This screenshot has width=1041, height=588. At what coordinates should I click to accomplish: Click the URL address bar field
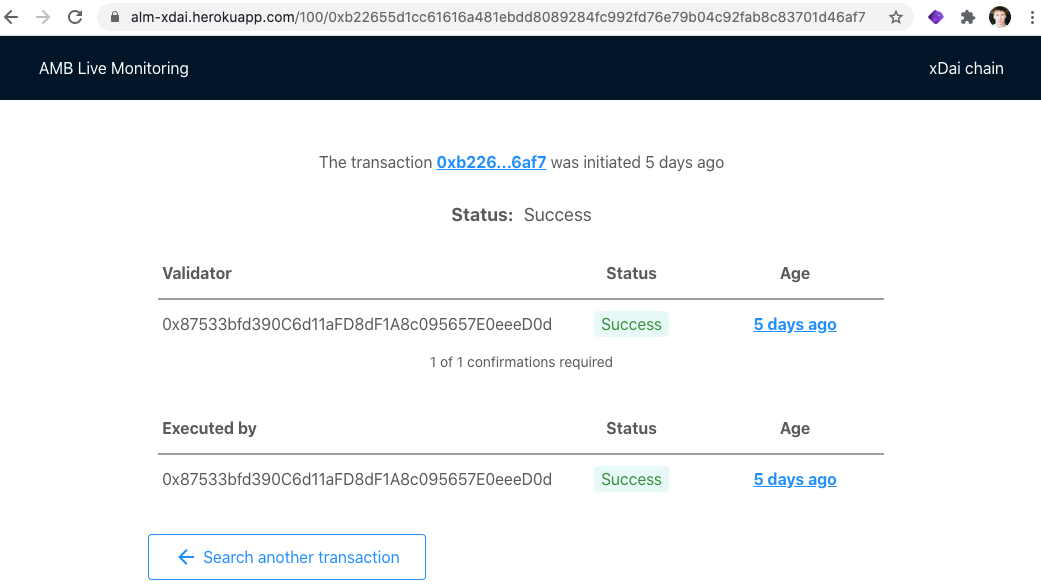[x=498, y=17]
